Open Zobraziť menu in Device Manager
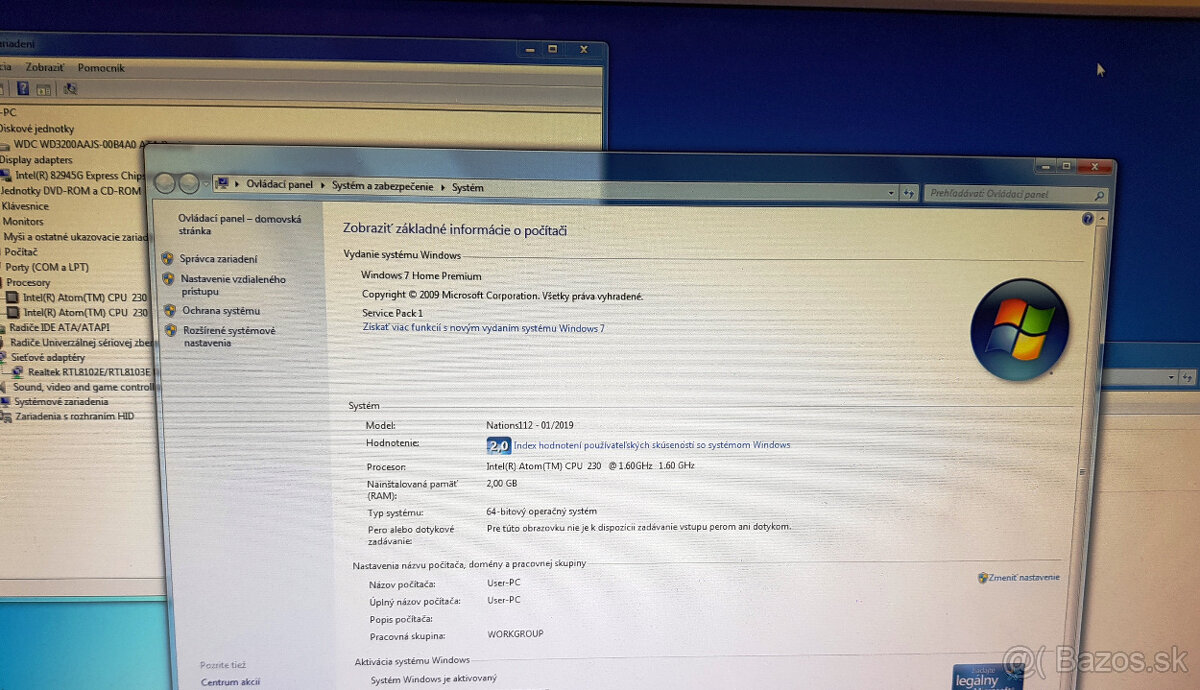The width and height of the screenshot is (1200, 690). 45,67
